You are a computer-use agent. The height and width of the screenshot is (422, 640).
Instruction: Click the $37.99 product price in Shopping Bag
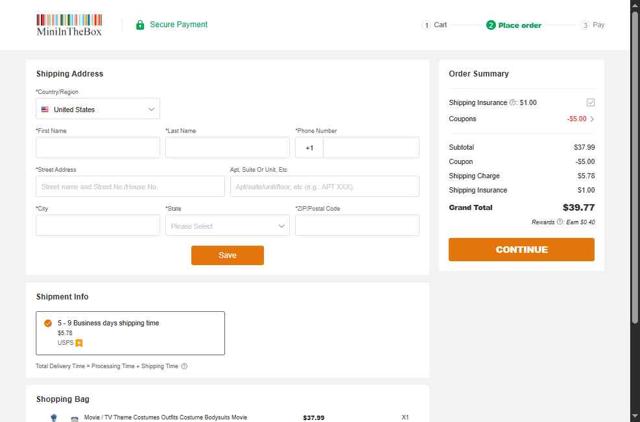point(313,418)
